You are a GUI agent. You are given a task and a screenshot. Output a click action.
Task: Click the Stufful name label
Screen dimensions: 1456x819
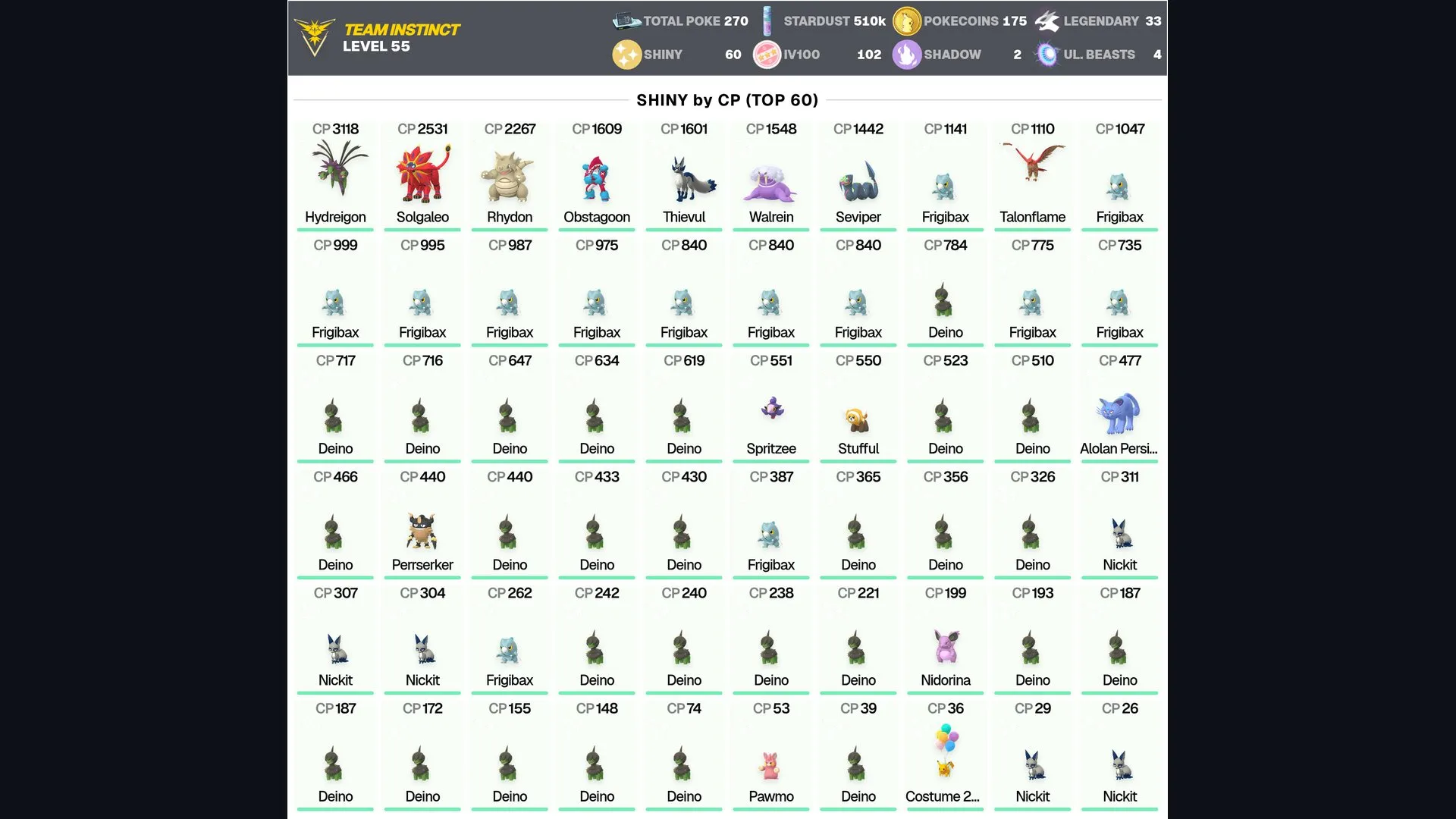[x=858, y=448]
